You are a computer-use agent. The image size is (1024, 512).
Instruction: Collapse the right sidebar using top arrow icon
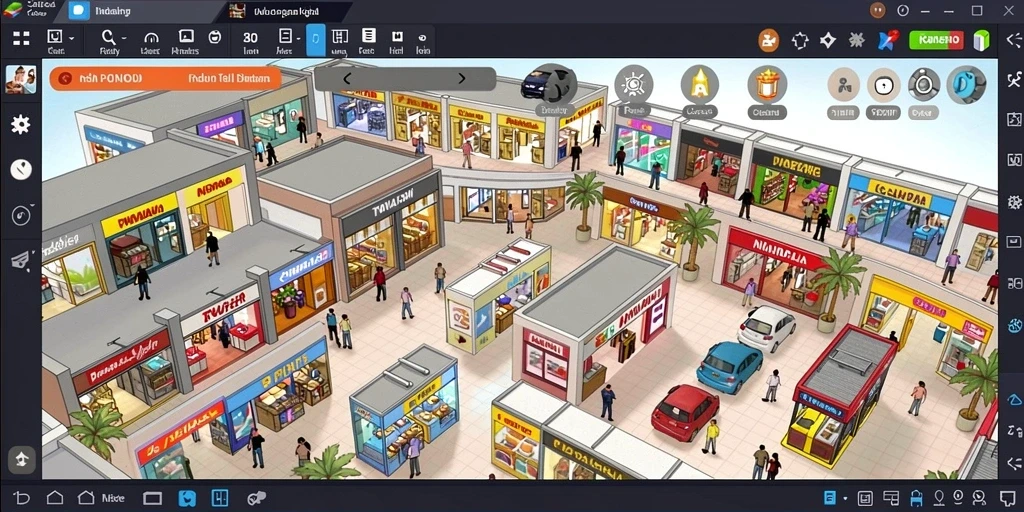click(1014, 40)
